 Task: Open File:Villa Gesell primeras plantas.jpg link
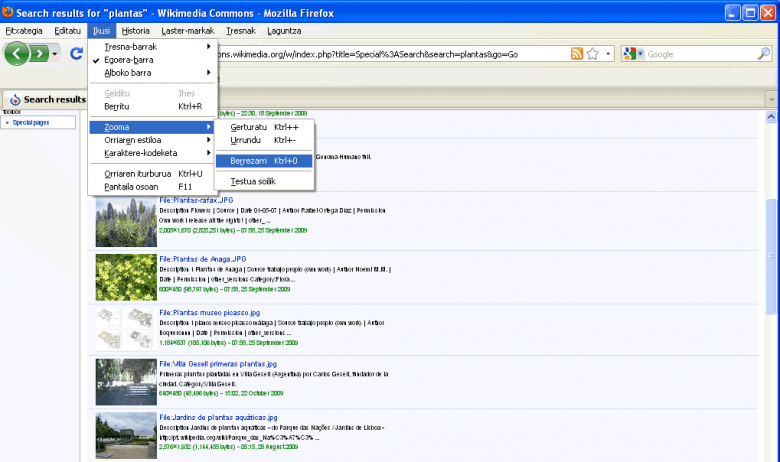[218, 364]
